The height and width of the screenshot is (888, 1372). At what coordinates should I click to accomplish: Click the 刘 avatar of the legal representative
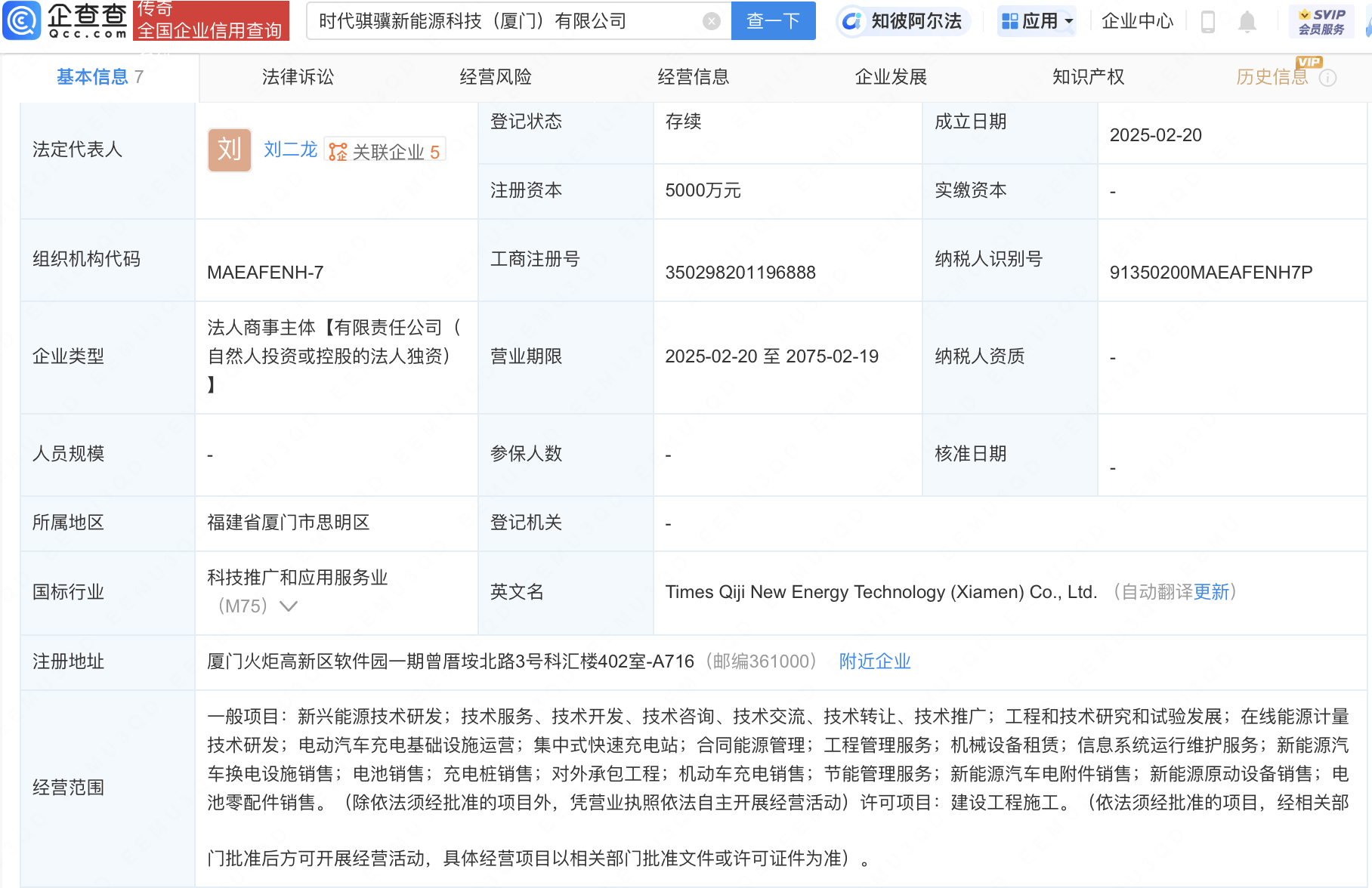coord(230,150)
